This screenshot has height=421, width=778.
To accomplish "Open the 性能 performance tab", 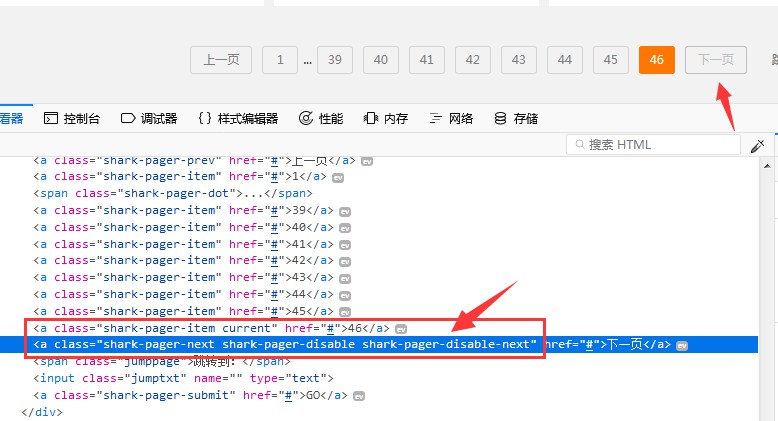I will [321, 119].
